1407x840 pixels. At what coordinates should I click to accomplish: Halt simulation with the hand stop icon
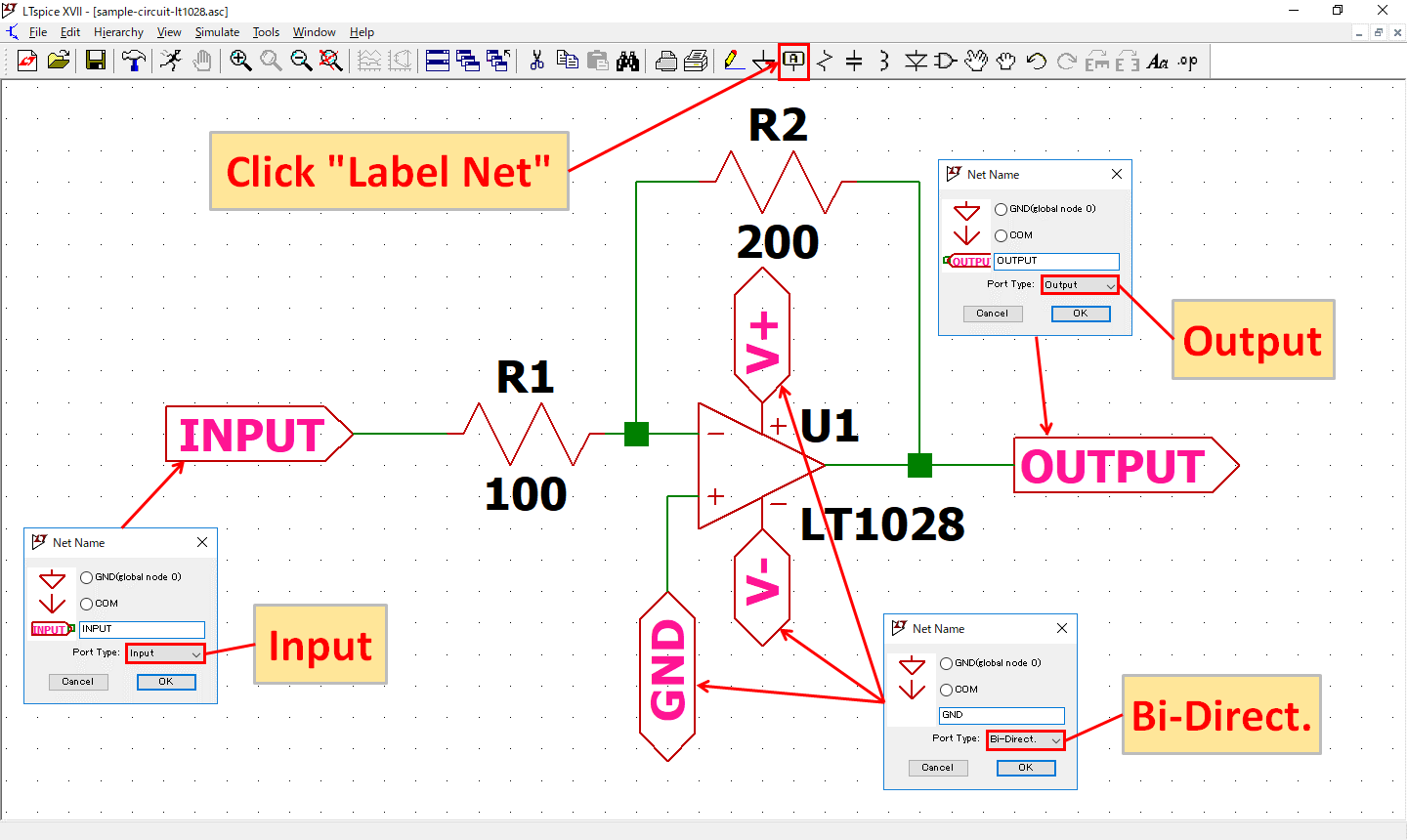pos(201,61)
